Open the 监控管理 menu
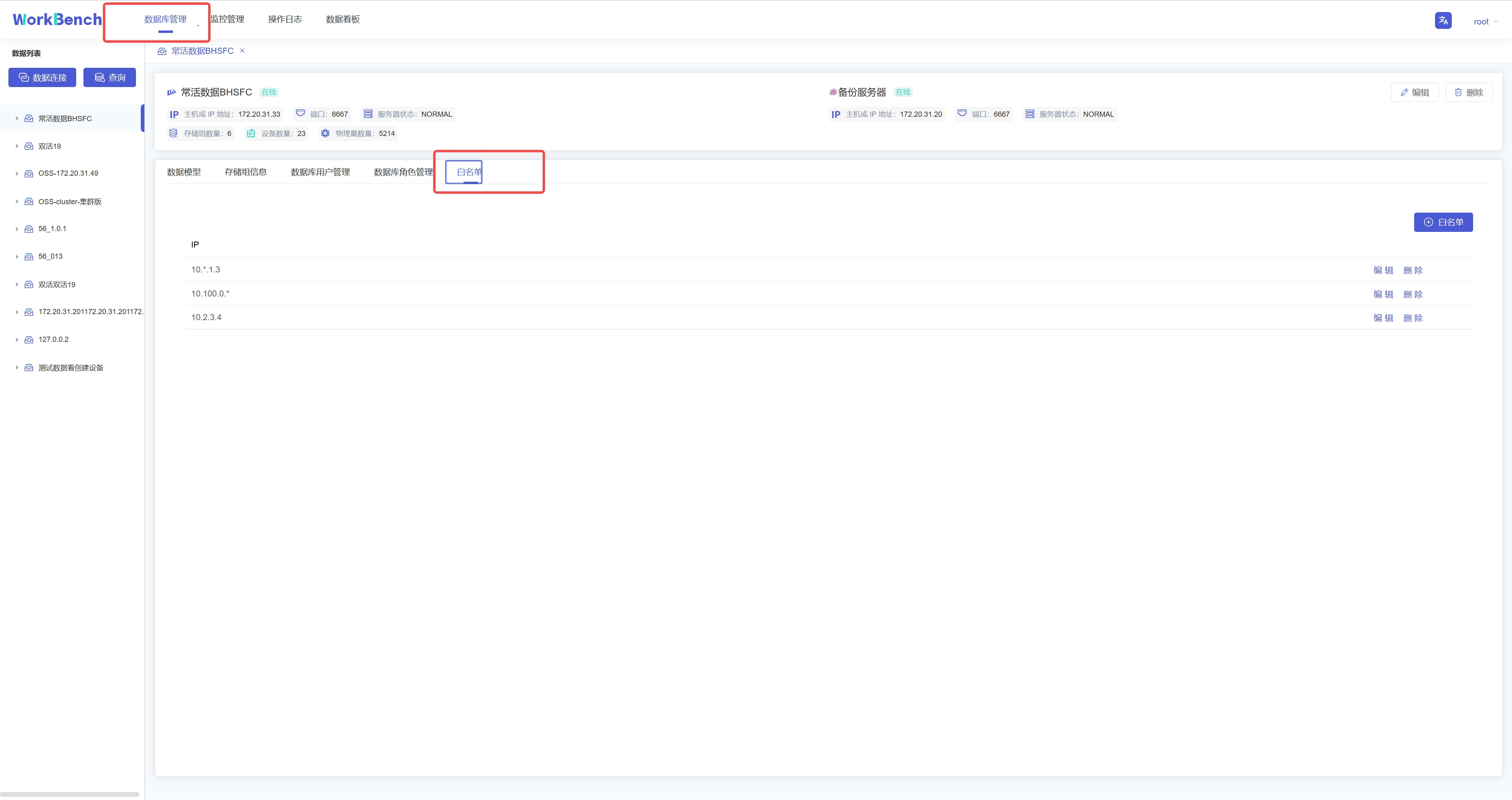The height and width of the screenshot is (800, 1512). point(227,19)
